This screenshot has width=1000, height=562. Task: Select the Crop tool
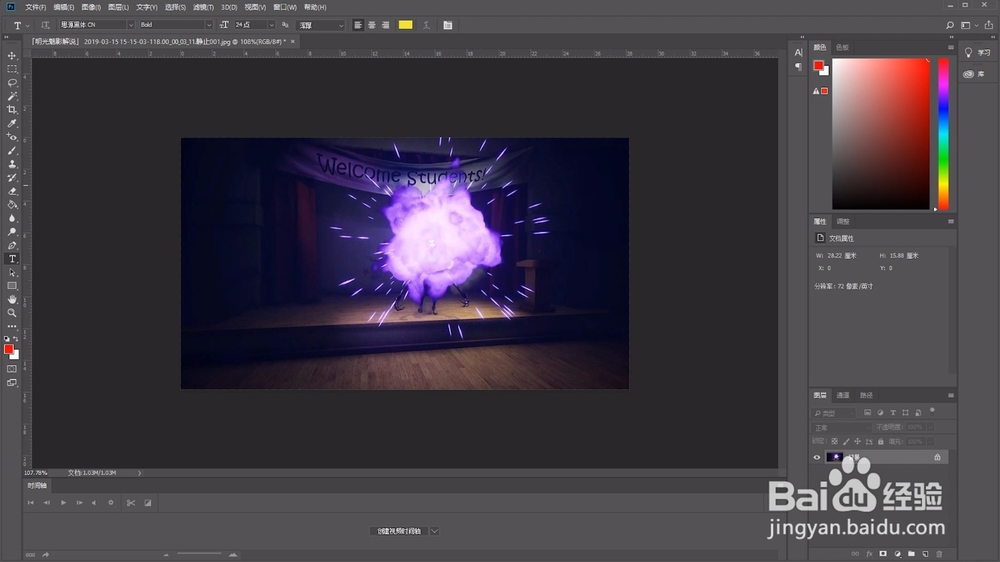click(12, 110)
